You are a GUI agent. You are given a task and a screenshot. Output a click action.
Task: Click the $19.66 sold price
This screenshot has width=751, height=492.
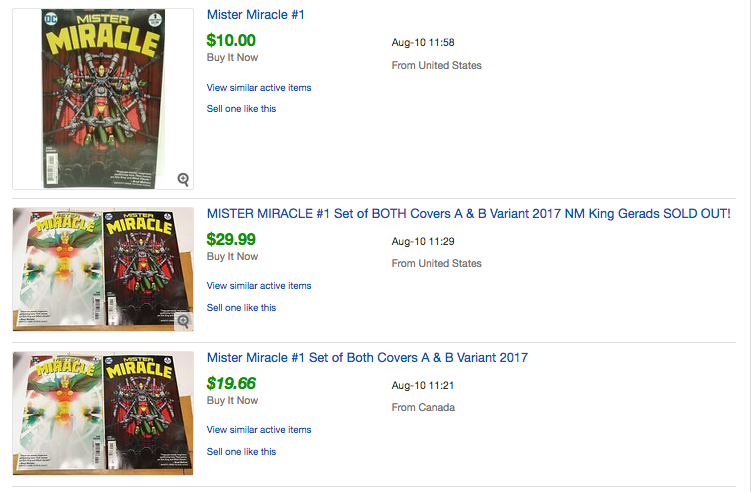click(231, 383)
